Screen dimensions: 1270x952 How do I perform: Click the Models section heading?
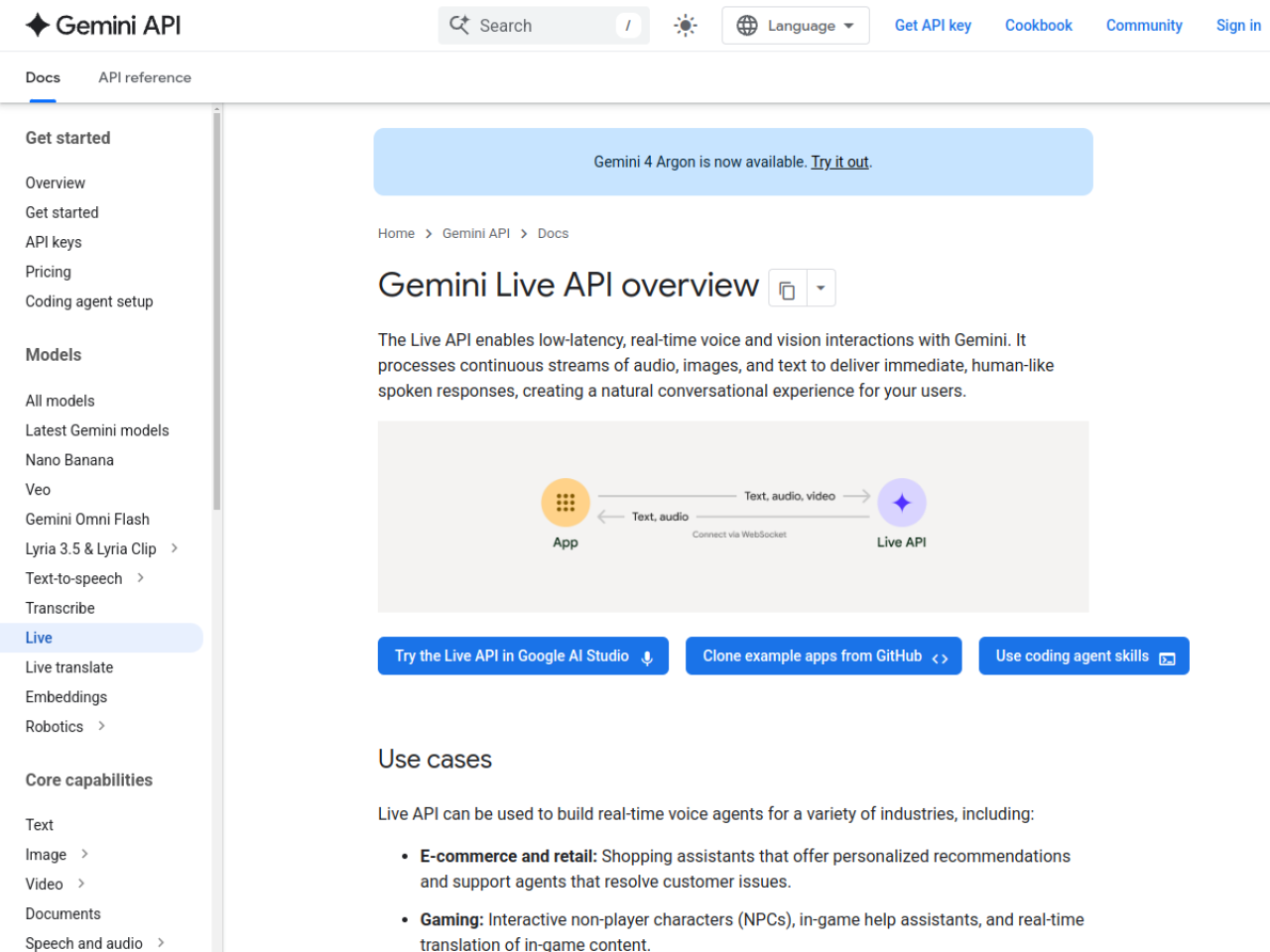pos(54,355)
